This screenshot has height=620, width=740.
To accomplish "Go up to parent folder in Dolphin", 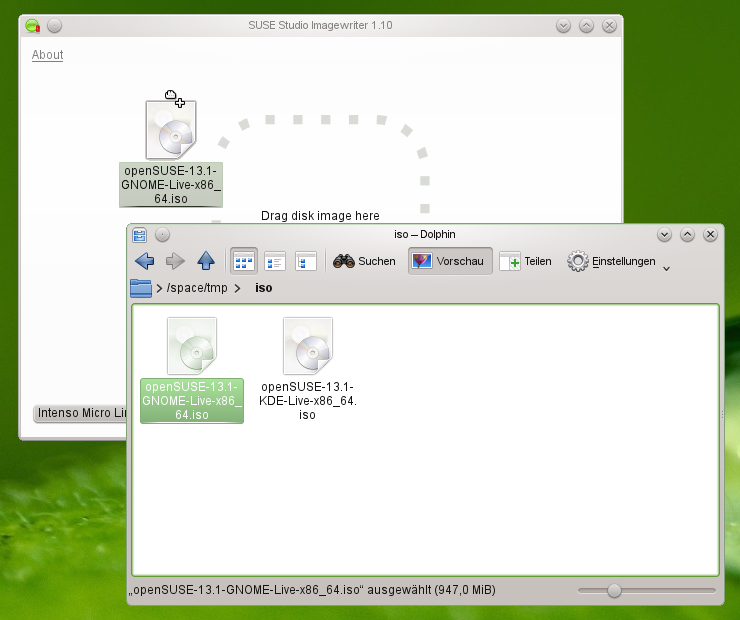I will click(x=206, y=261).
